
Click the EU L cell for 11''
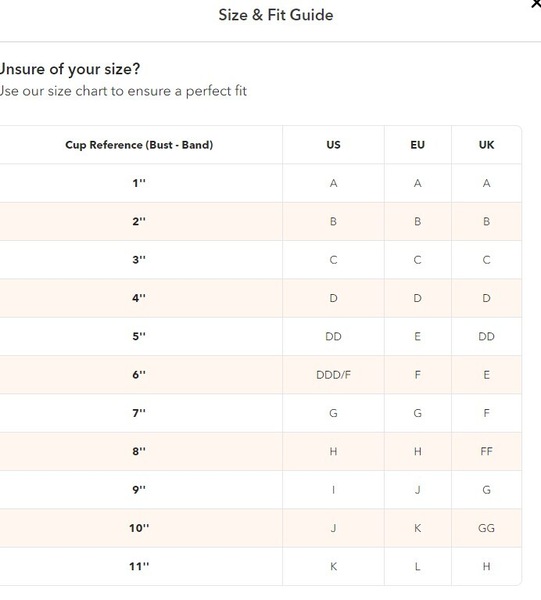click(x=417, y=566)
